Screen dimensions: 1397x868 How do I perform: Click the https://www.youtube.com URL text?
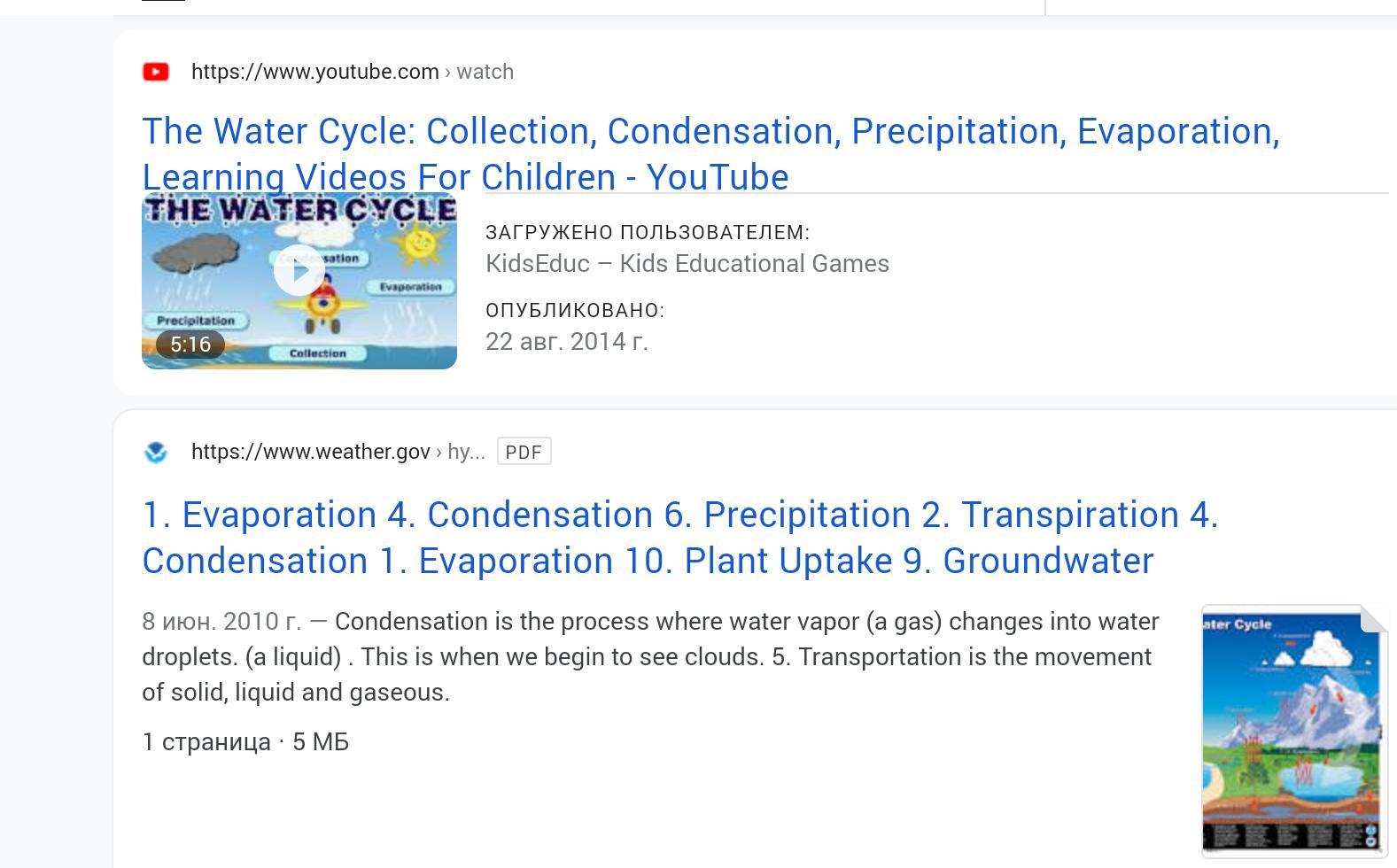(314, 72)
